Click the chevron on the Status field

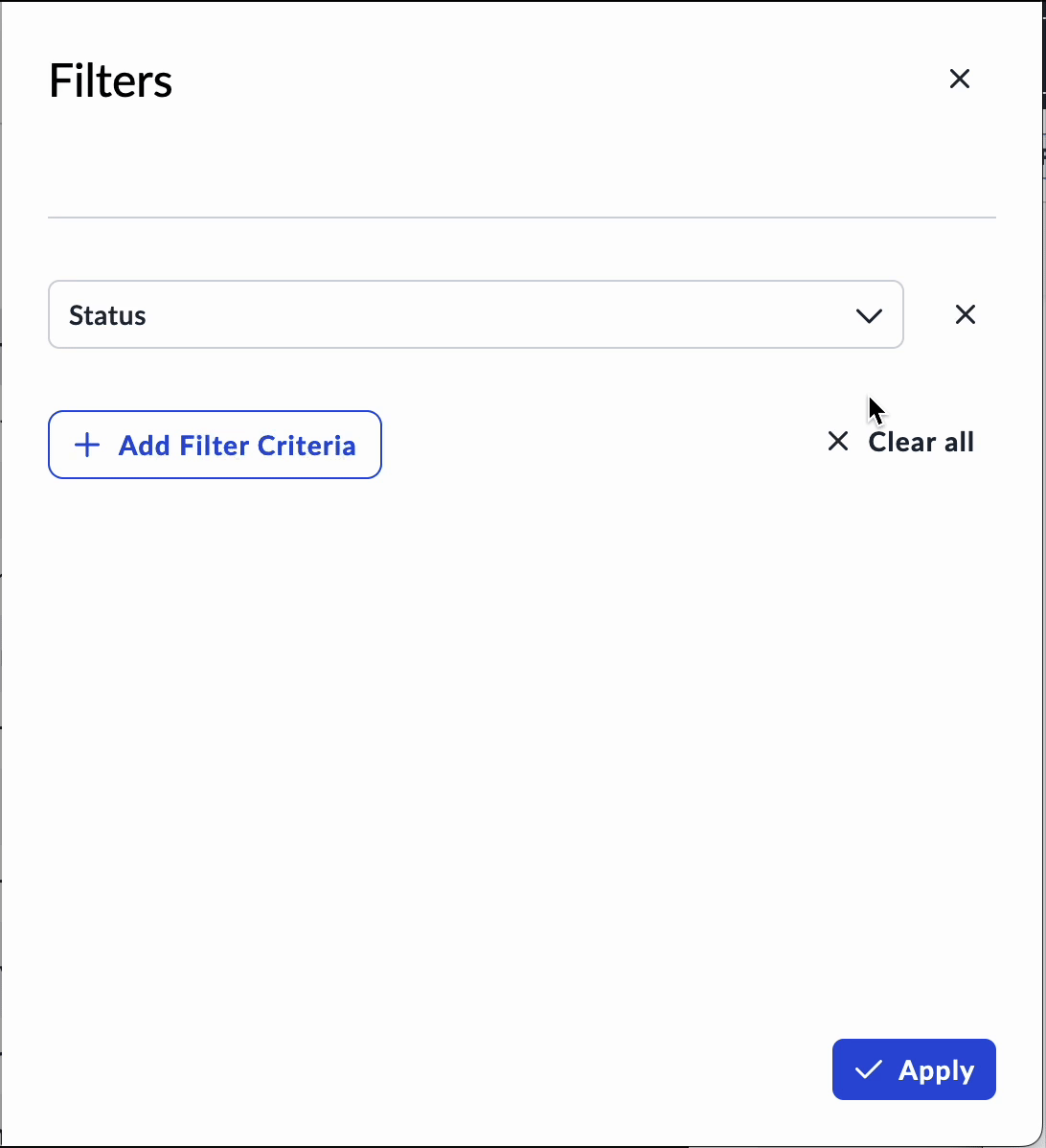click(x=869, y=314)
